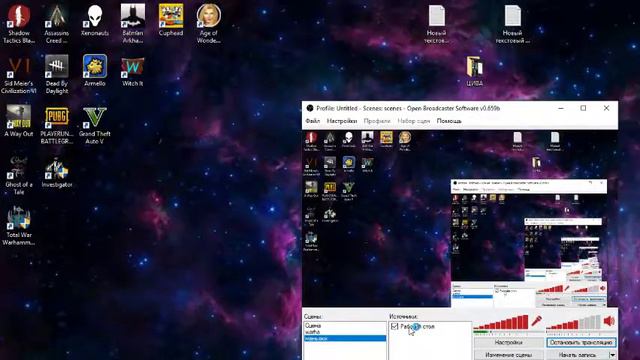640x360 pixels.
Task: Maximize the OBS window
Action: [583, 108]
